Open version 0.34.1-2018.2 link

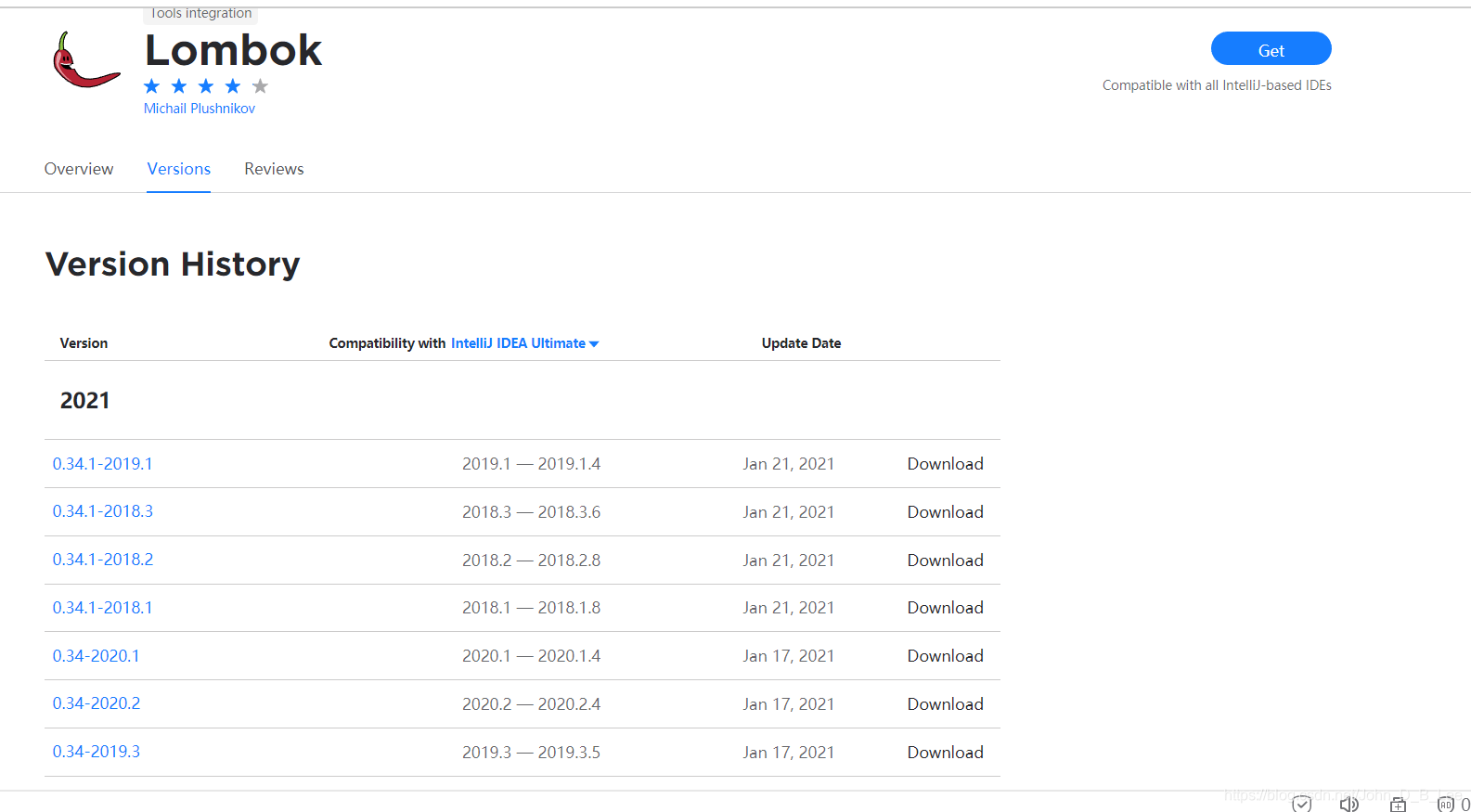point(103,560)
